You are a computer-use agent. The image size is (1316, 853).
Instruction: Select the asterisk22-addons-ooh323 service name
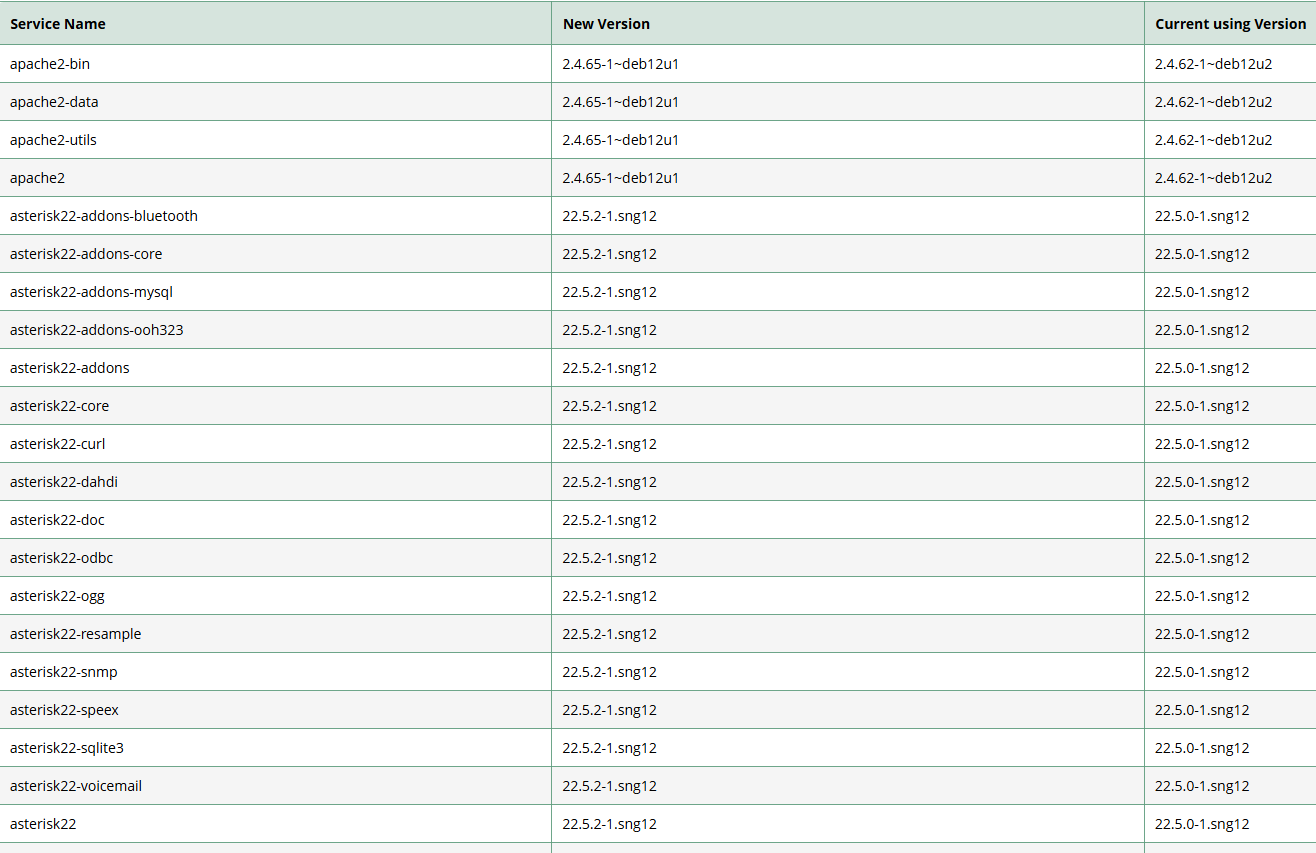[x=97, y=330]
